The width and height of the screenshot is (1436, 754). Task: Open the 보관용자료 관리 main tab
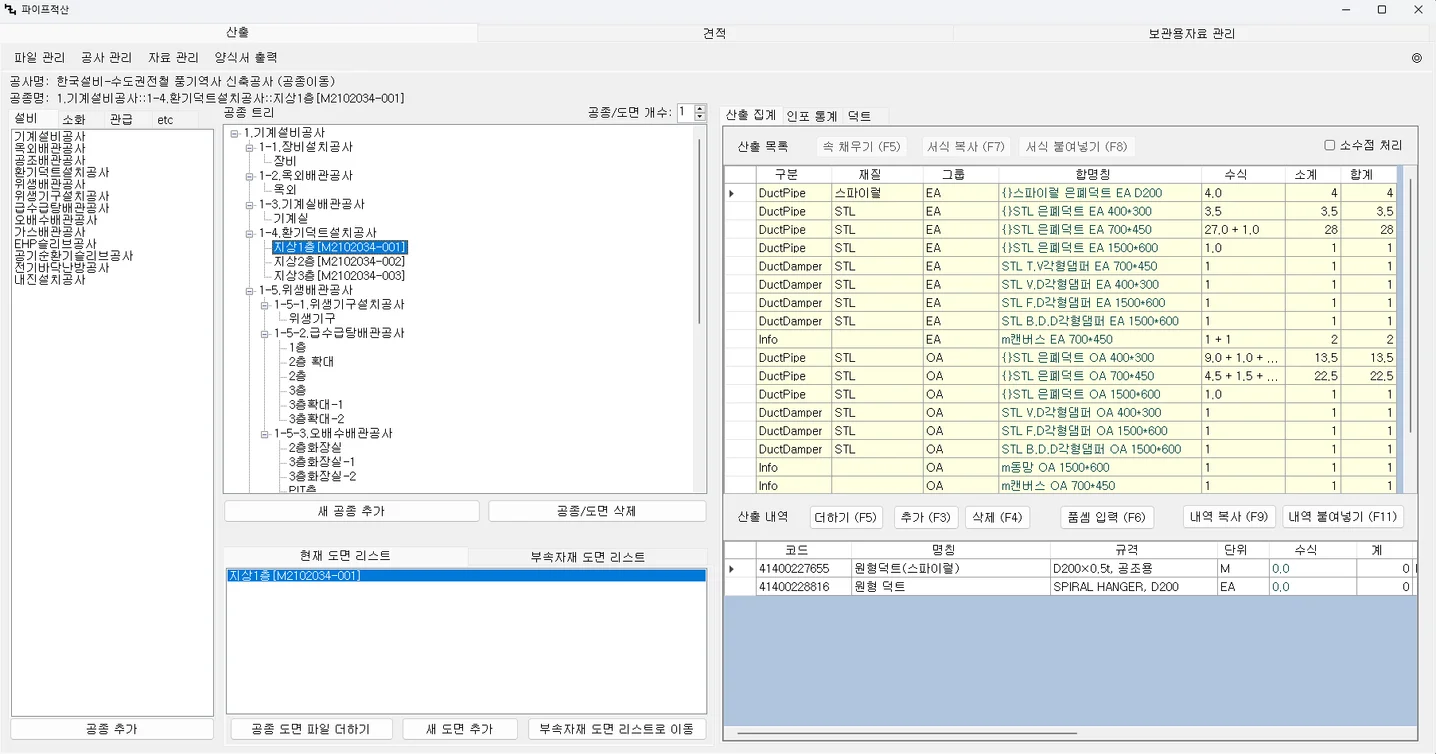[x=1192, y=33]
